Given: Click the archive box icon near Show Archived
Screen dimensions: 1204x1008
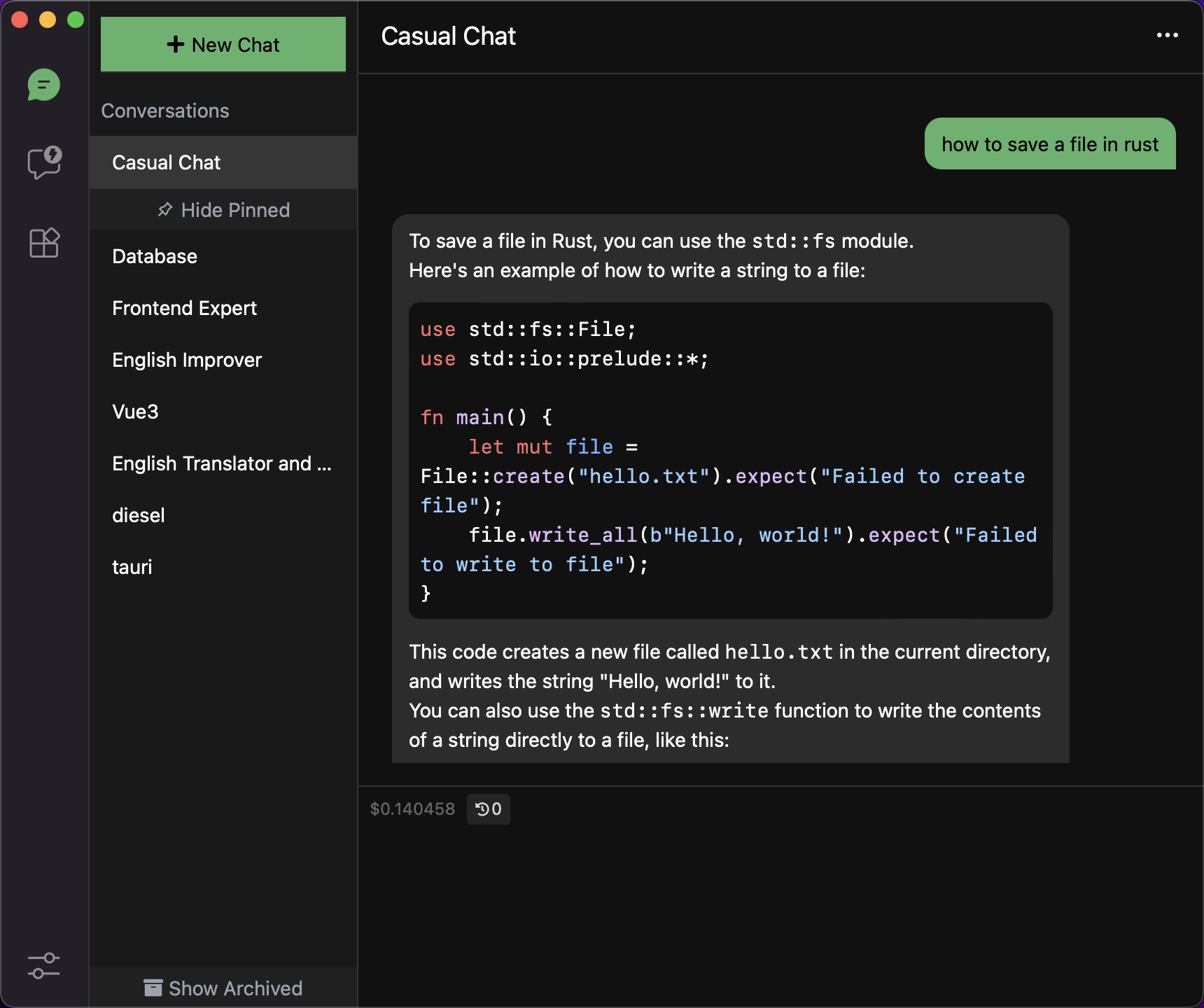Looking at the screenshot, I should [153, 988].
